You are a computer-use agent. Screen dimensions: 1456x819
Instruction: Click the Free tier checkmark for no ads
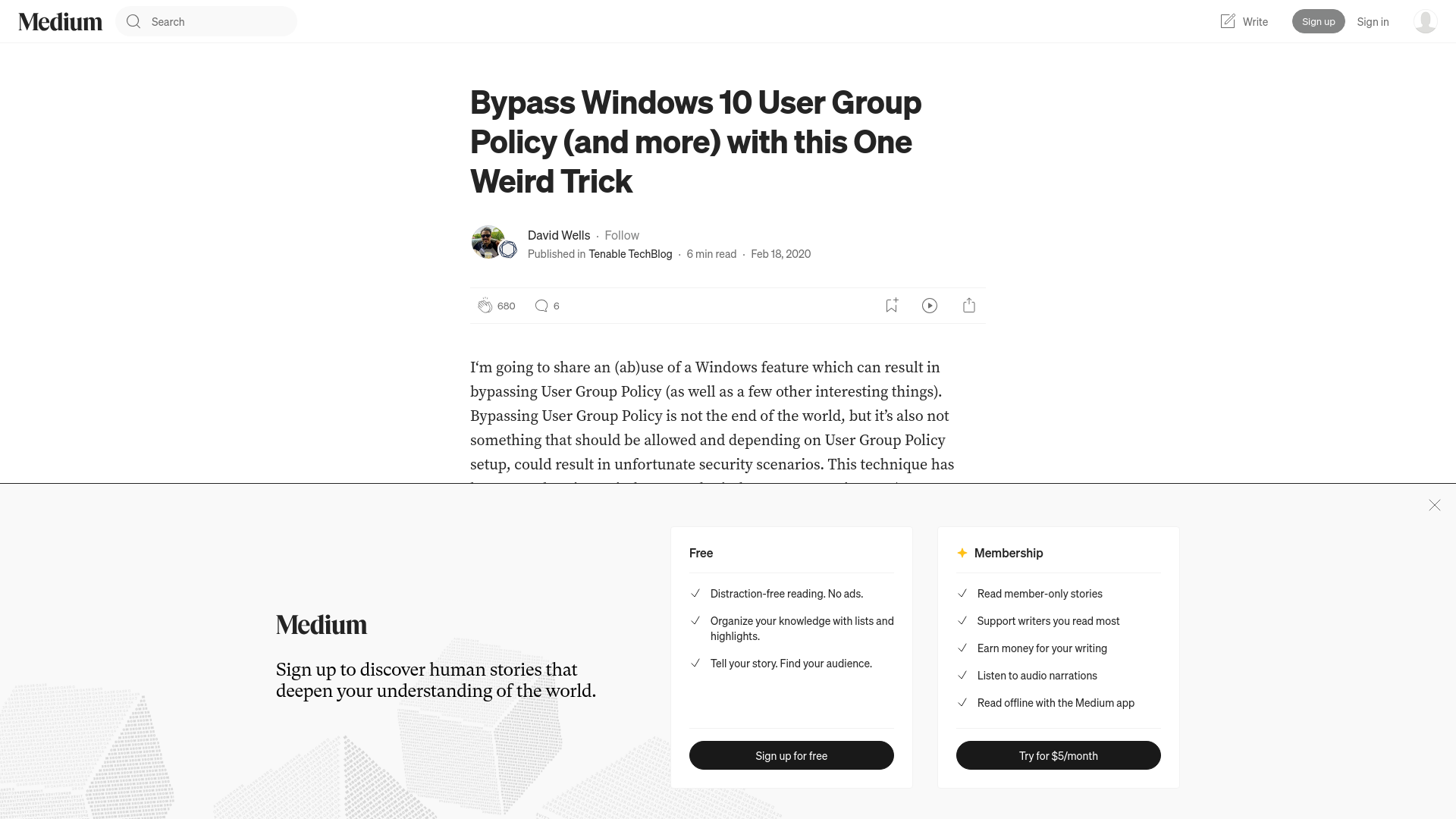click(694, 593)
